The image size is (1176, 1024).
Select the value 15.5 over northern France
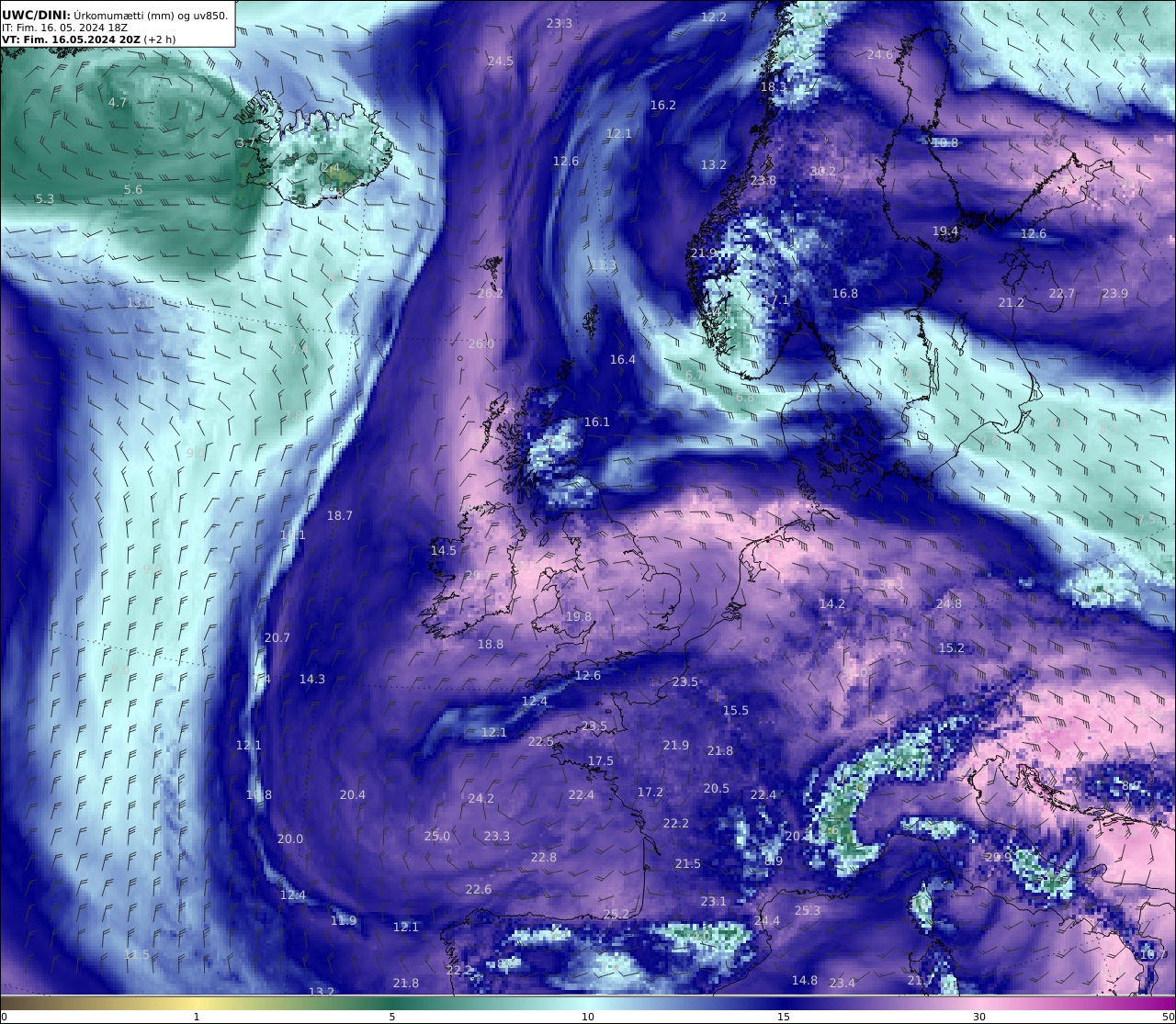(736, 710)
